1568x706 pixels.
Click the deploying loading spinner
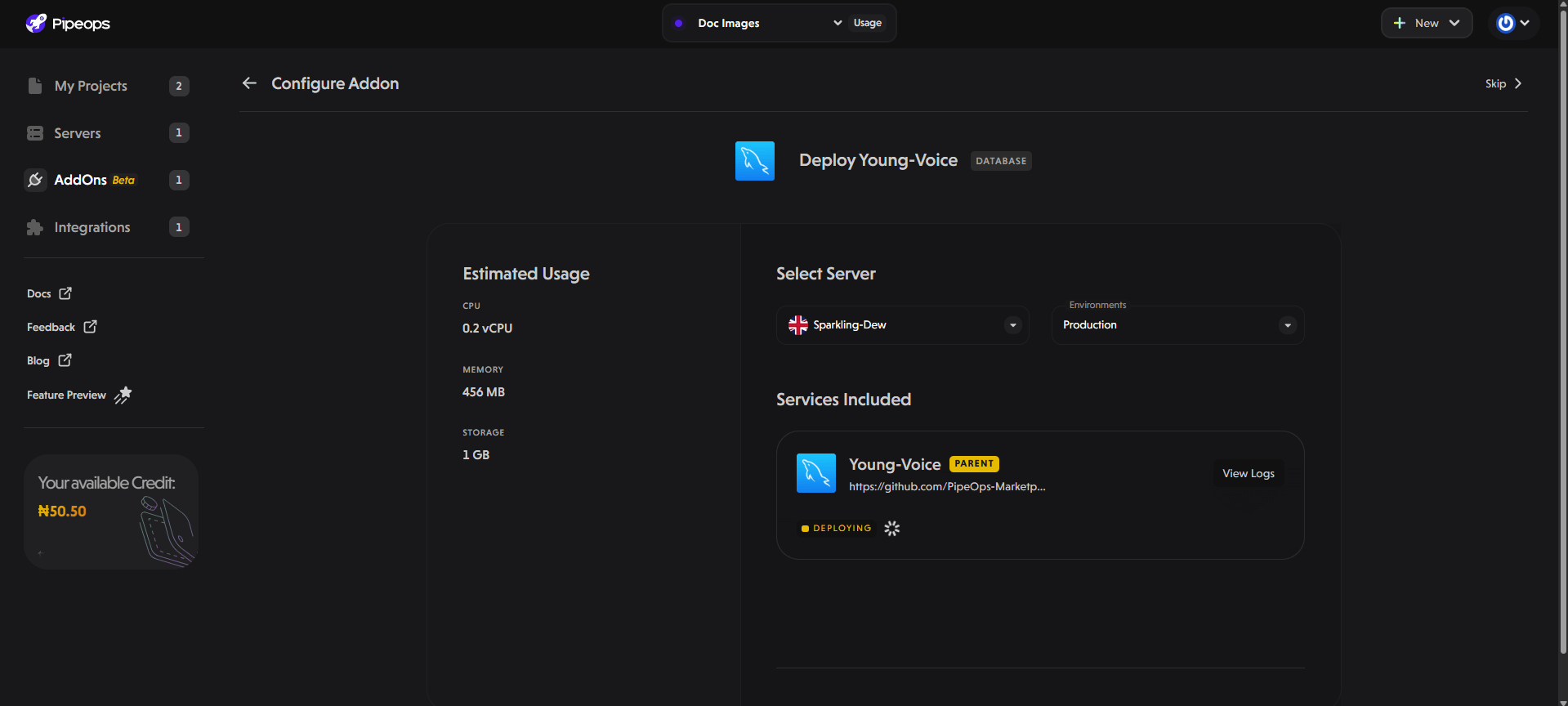pyautogui.click(x=892, y=529)
